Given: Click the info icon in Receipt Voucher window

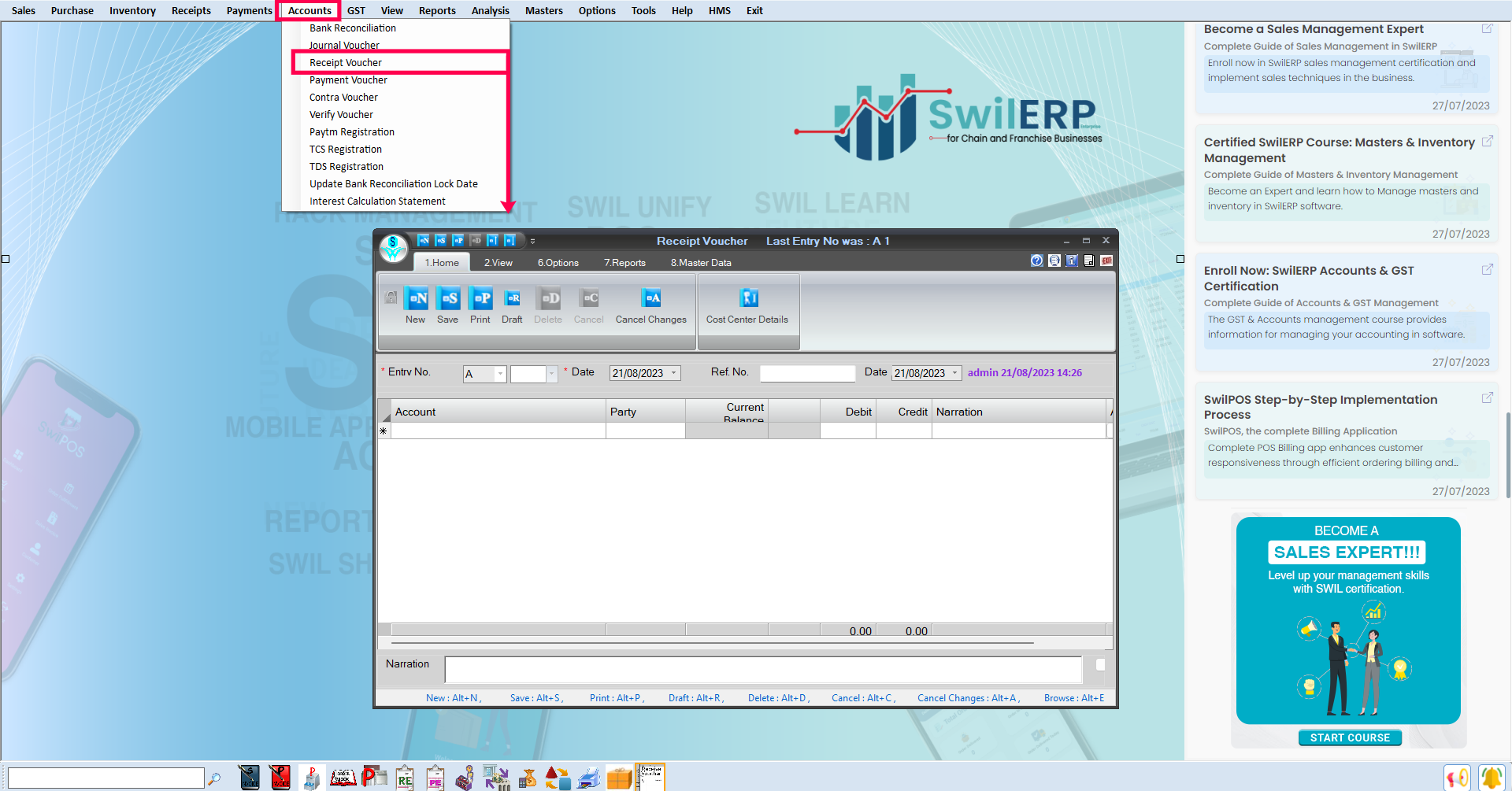Looking at the screenshot, I should pos(1072,261).
